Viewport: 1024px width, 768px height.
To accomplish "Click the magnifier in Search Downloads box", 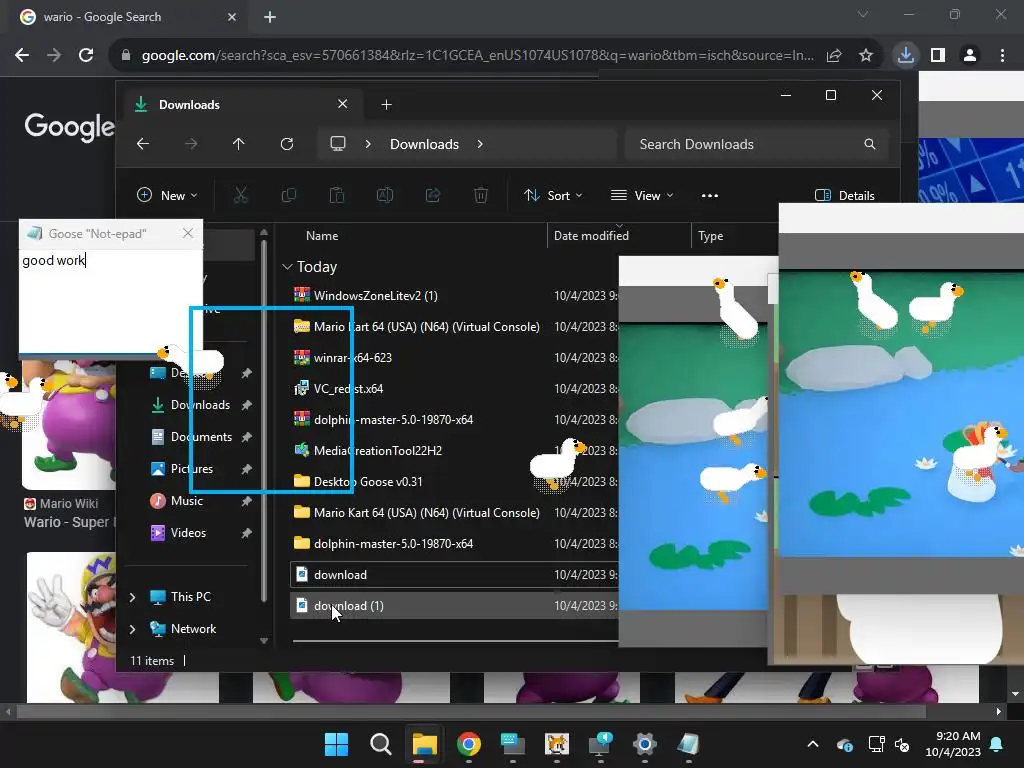I will pos(869,144).
